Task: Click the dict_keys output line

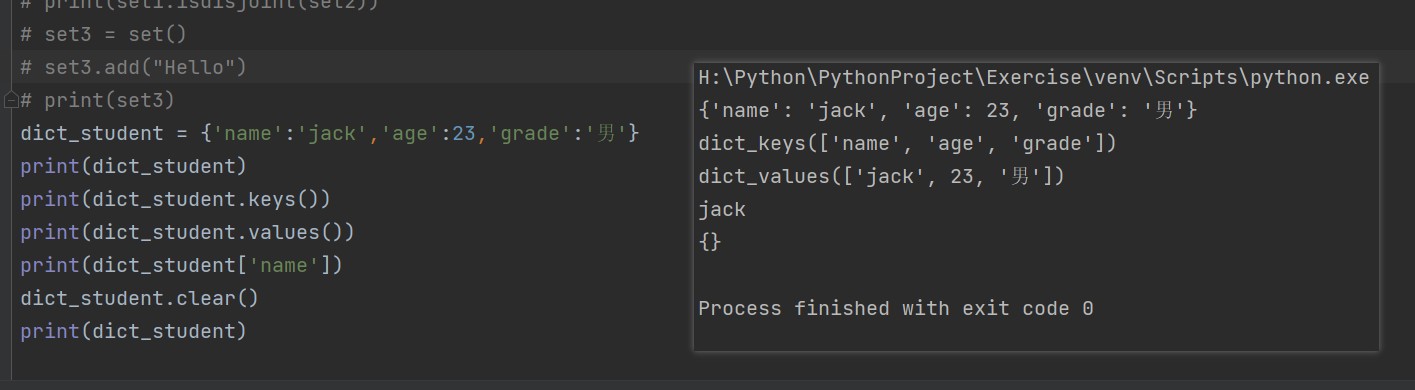Action: (x=907, y=143)
